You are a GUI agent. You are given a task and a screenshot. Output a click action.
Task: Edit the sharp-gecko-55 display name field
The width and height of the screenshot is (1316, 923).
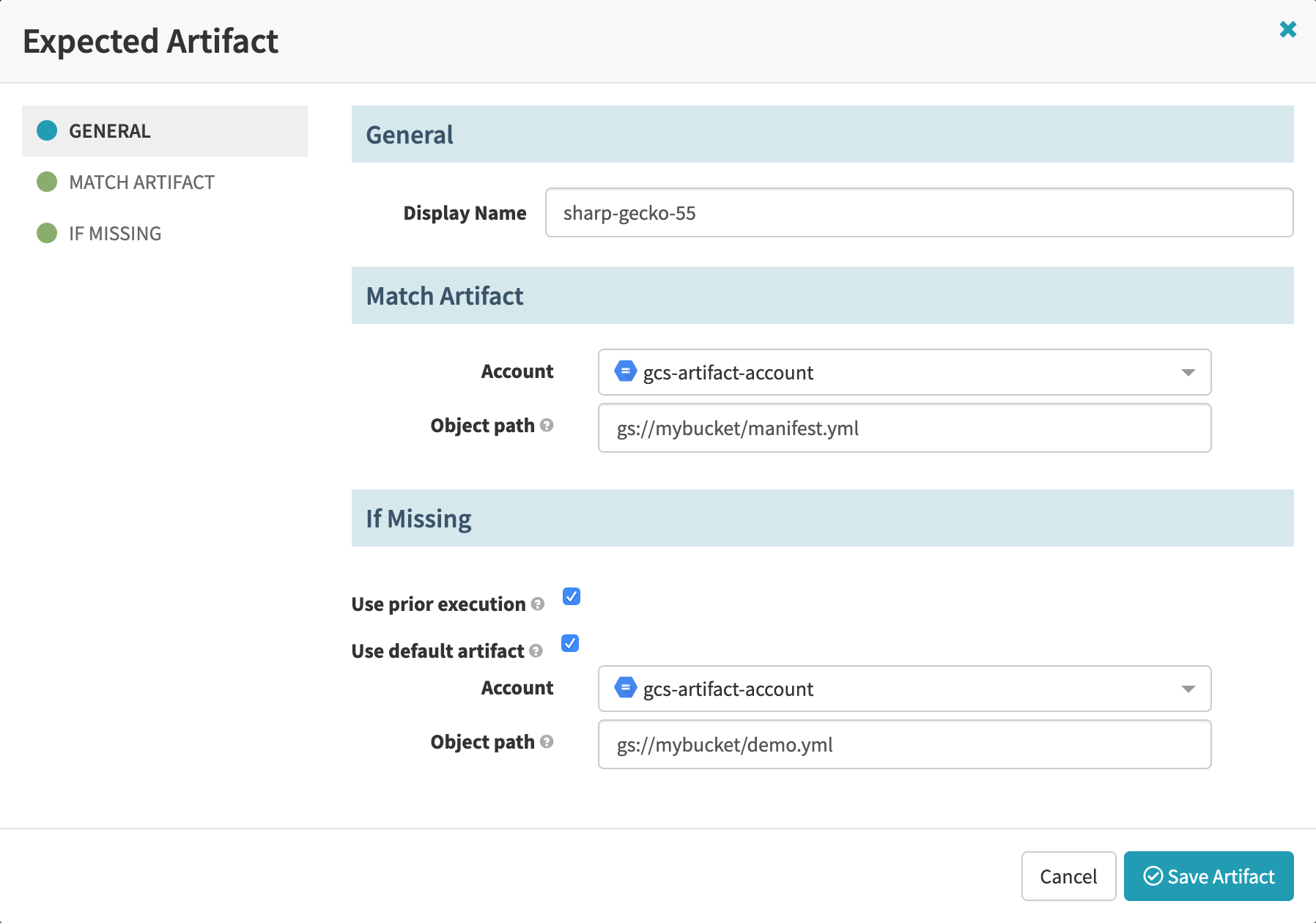pos(919,213)
